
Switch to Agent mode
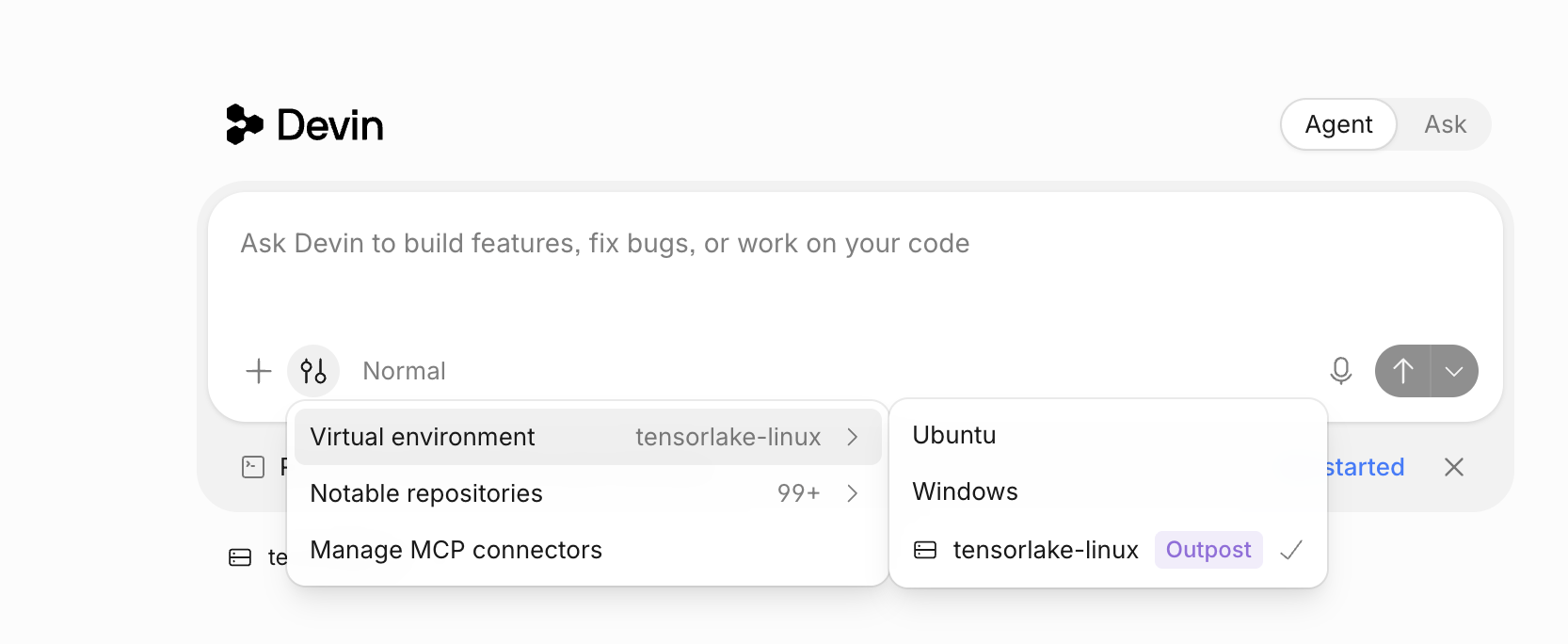tap(1338, 124)
